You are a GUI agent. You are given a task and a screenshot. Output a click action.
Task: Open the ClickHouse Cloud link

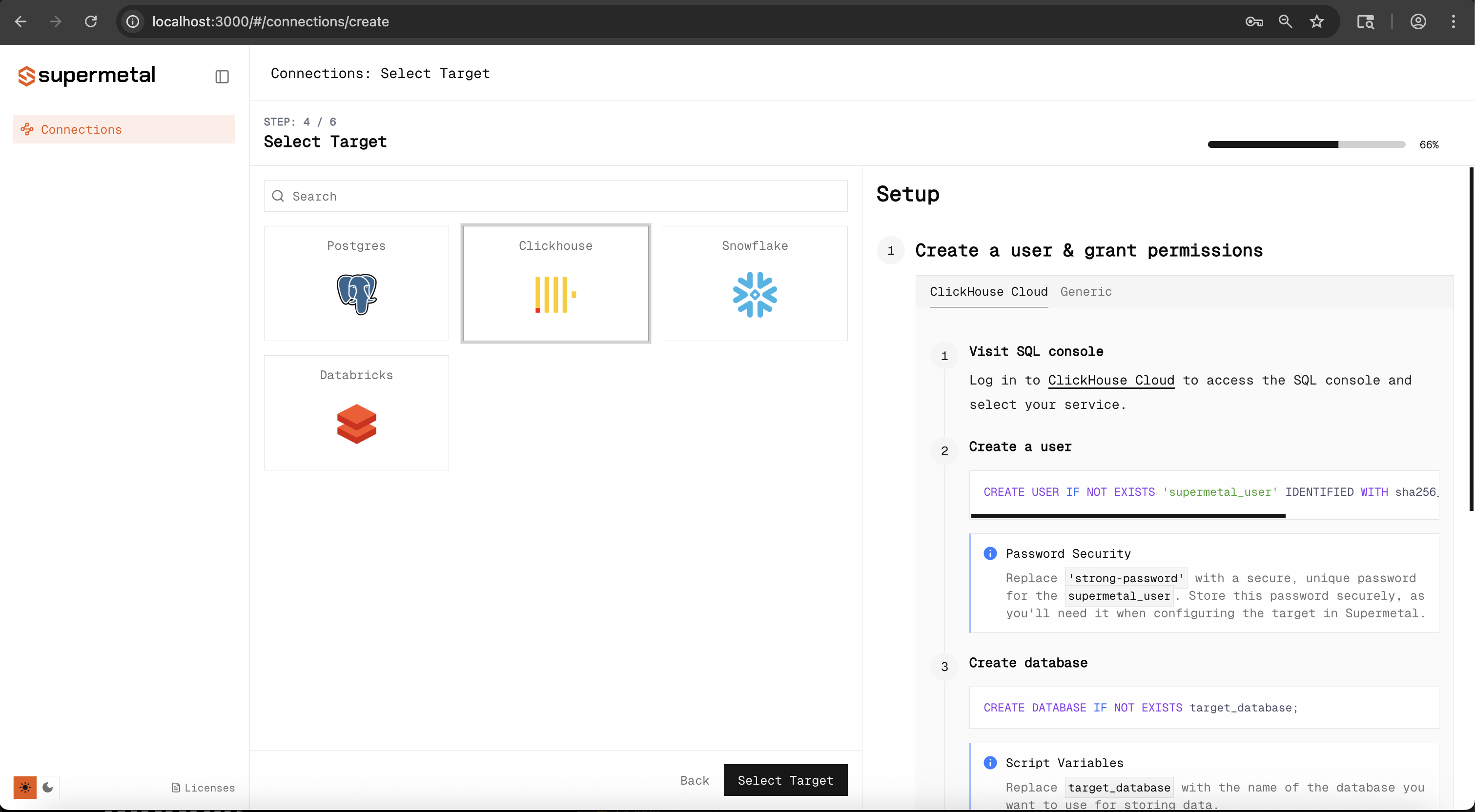pos(1110,380)
